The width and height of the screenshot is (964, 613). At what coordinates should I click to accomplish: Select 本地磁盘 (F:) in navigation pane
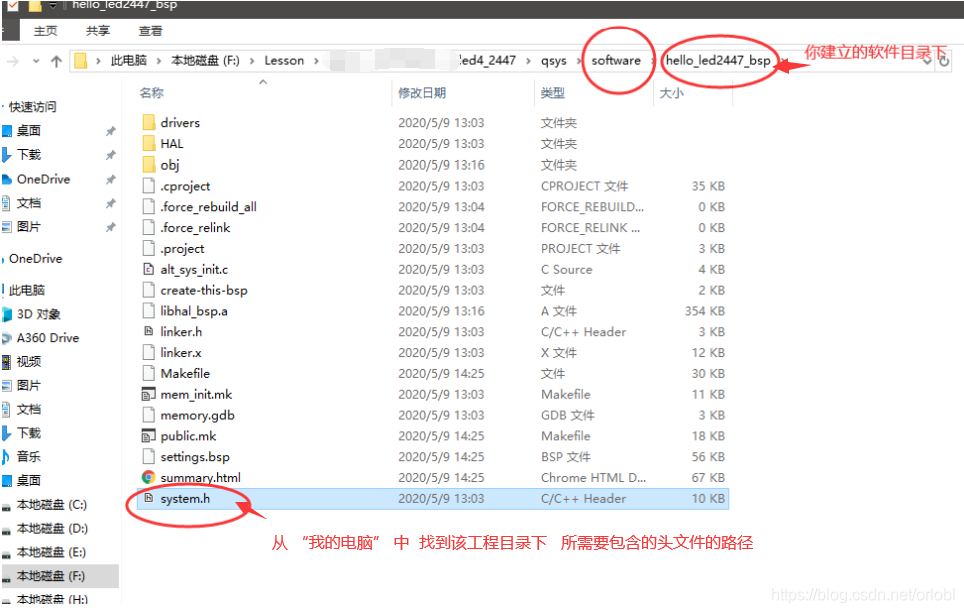tap(50, 576)
